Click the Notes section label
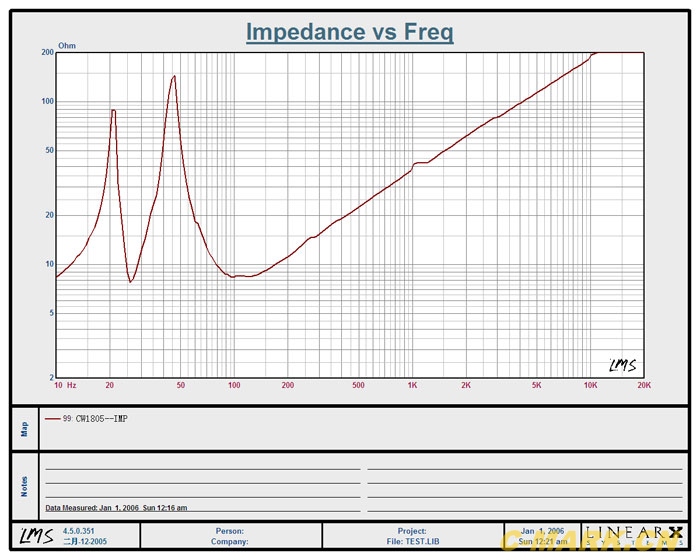The height and width of the screenshot is (560, 700). [25, 485]
